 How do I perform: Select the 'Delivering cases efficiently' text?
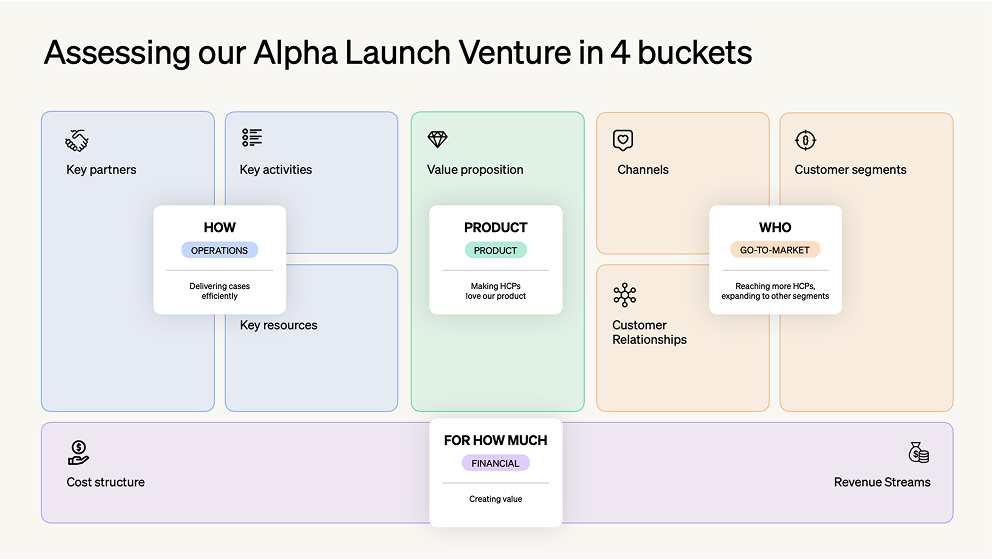[x=220, y=291]
